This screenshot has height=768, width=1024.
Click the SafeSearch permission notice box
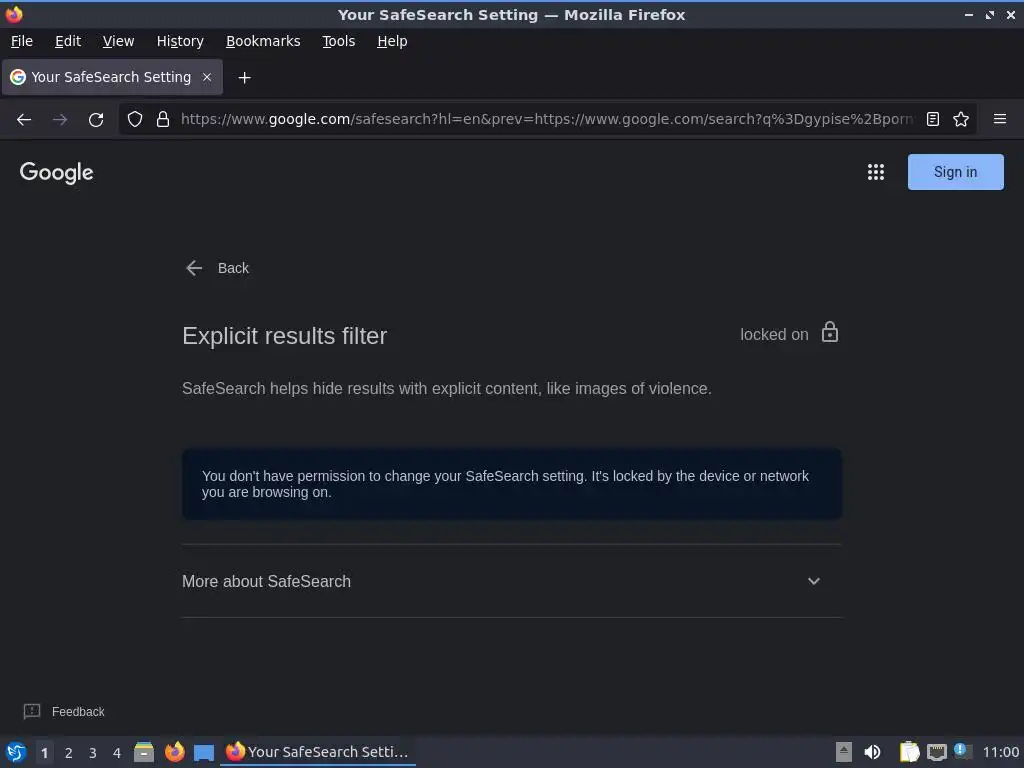[512, 484]
